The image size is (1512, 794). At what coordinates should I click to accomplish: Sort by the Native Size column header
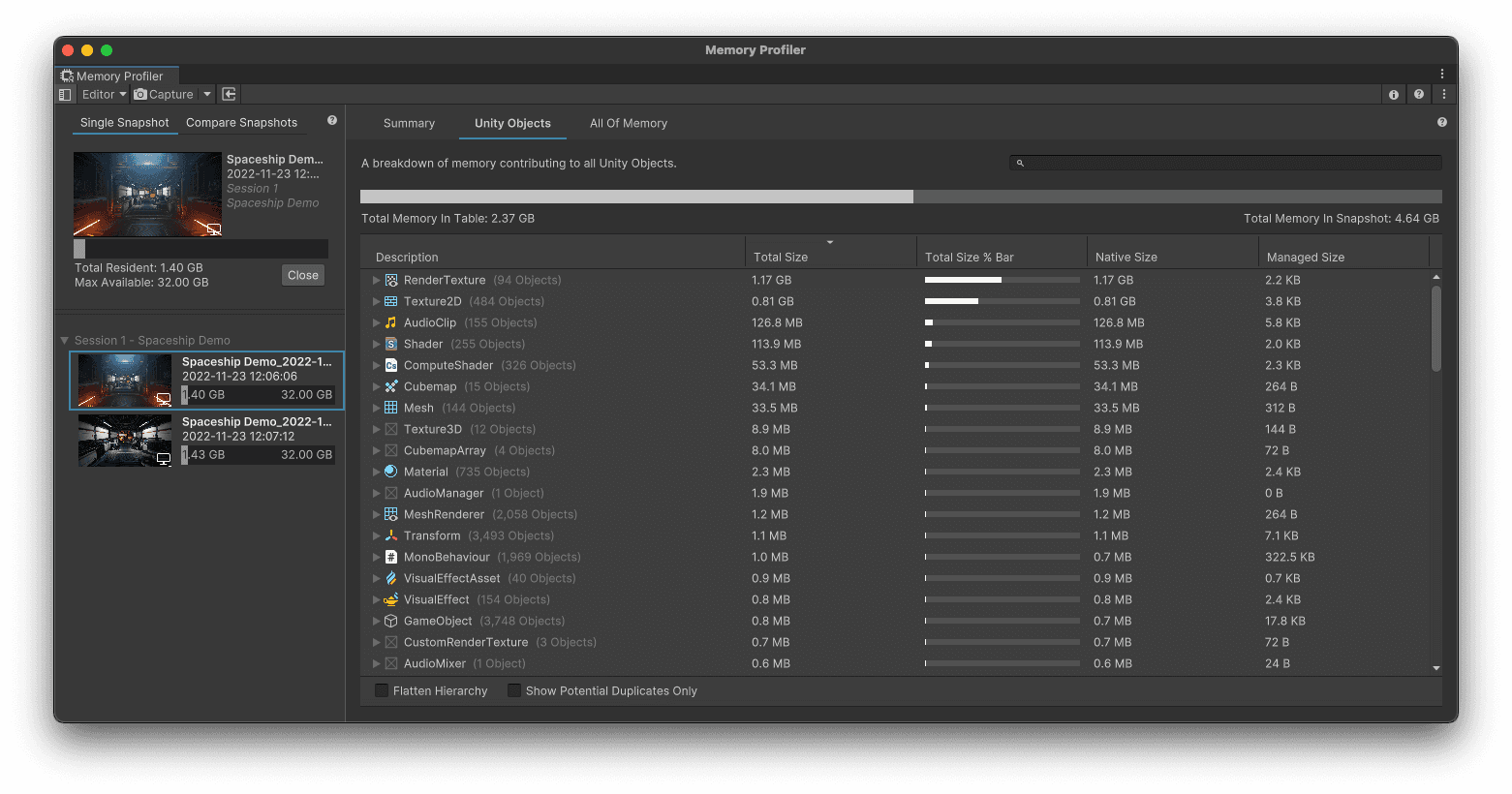(1172, 252)
